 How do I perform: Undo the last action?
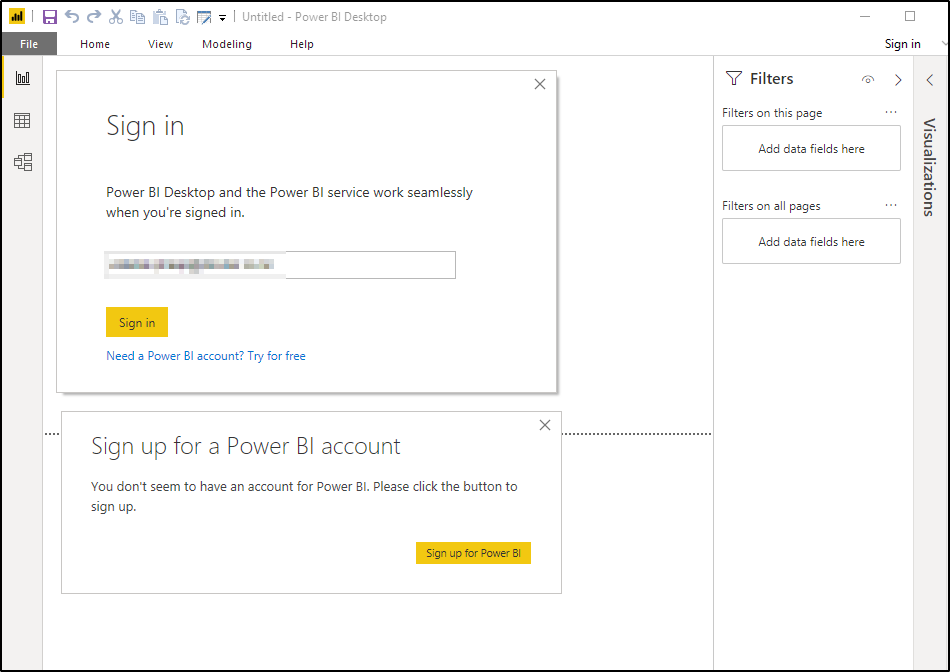pos(72,16)
